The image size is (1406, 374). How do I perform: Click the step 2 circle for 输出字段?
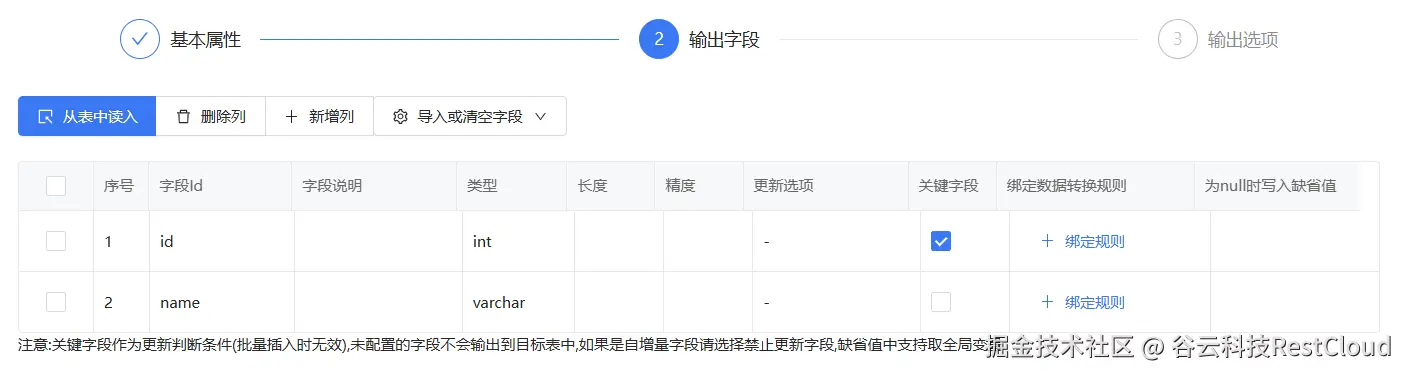click(x=659, y=40)
